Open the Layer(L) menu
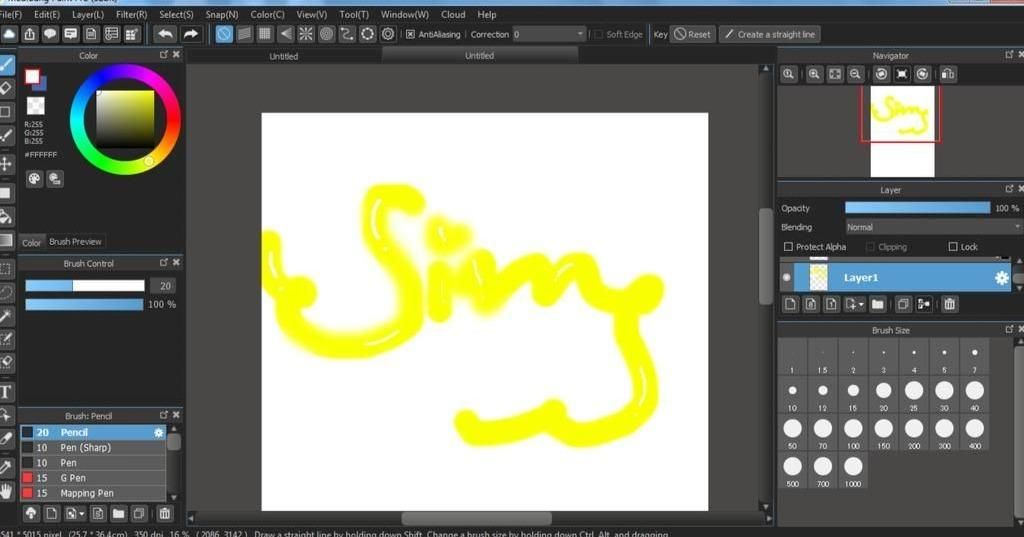 (x=88, y=14)
